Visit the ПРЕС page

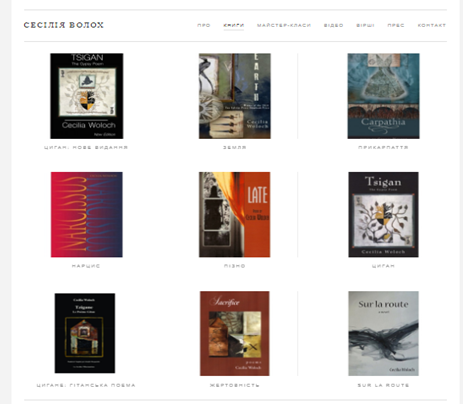396,25
